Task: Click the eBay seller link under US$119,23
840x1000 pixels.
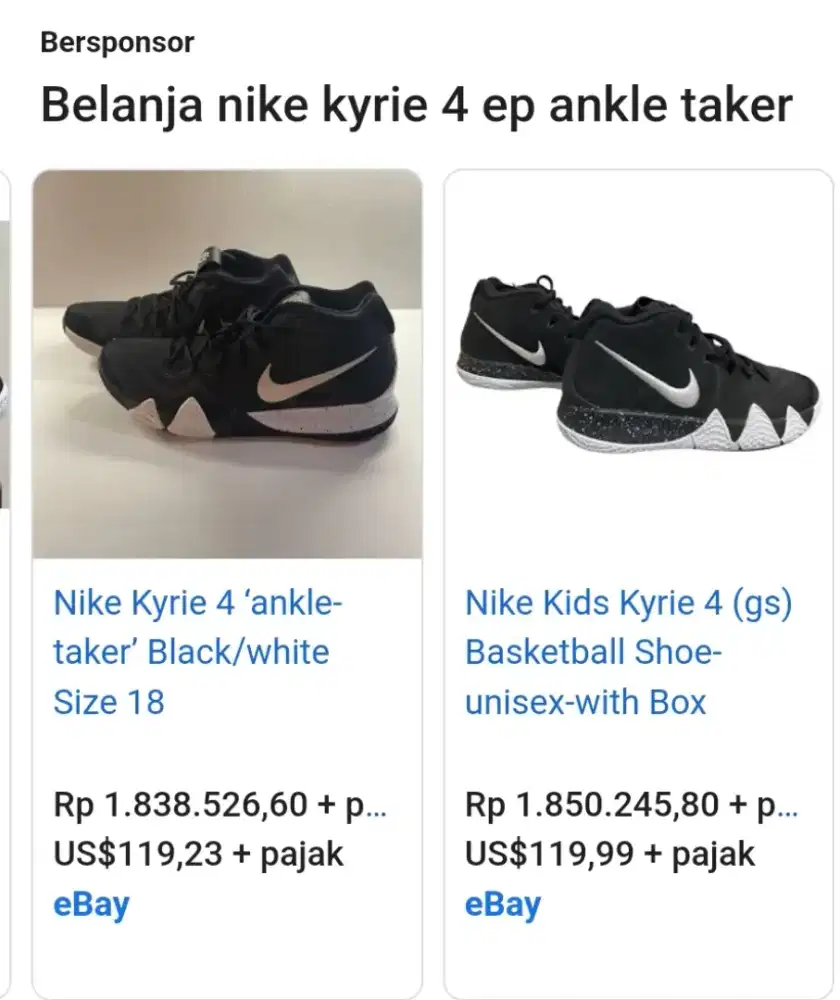Action: 91,905
